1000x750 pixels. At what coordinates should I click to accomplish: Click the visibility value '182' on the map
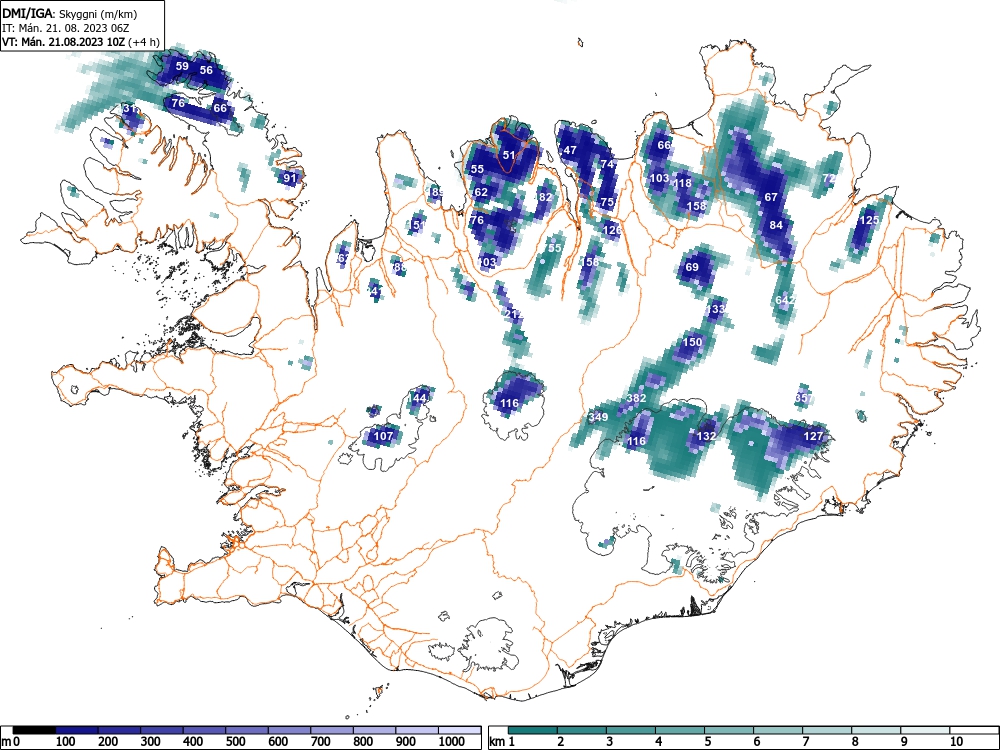543,197
